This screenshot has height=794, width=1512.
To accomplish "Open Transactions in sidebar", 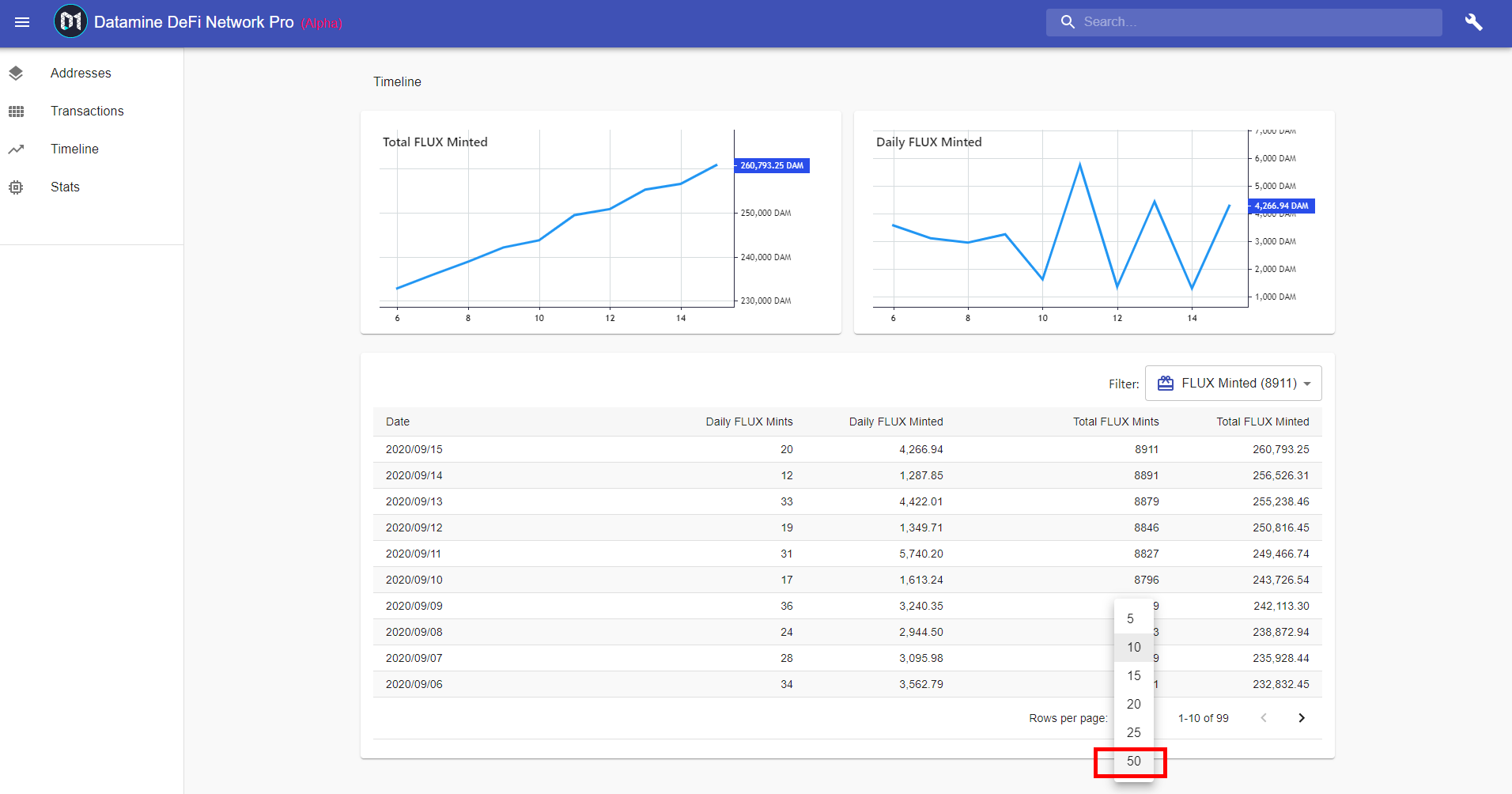I will [x=92, y=111].
